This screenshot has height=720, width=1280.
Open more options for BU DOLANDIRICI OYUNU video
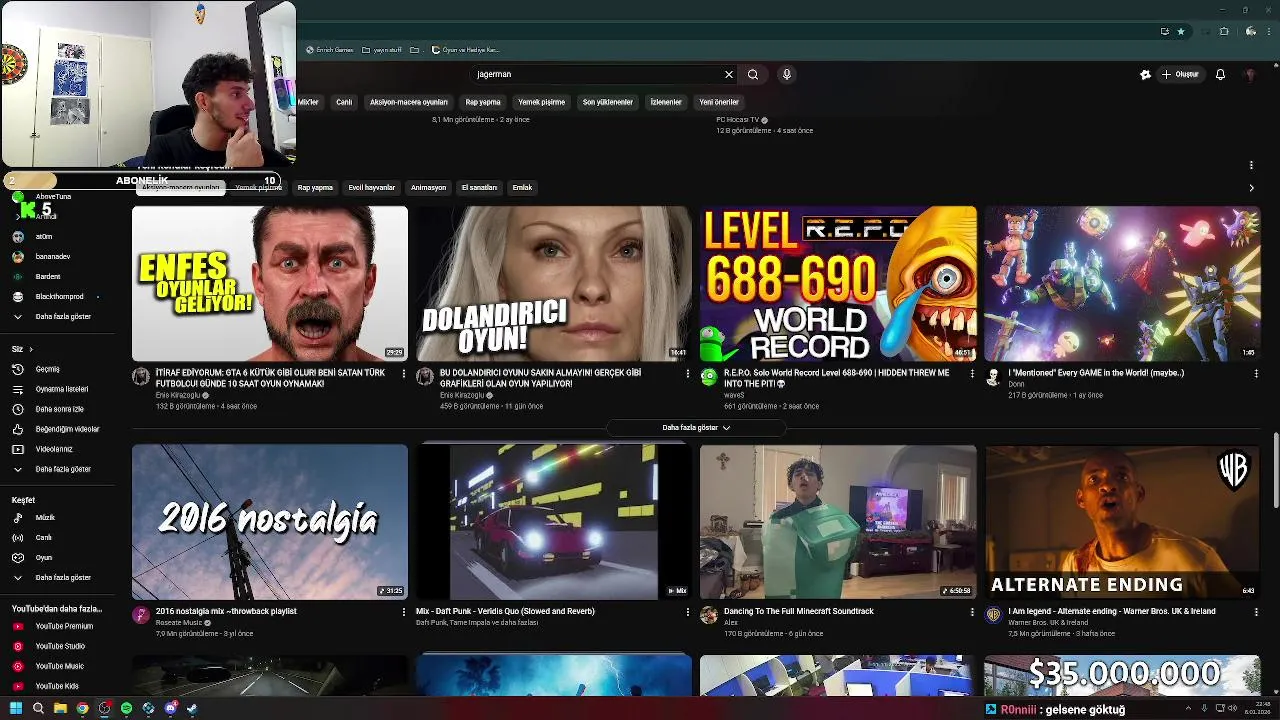pyautogui.click(x=688, y=373)
